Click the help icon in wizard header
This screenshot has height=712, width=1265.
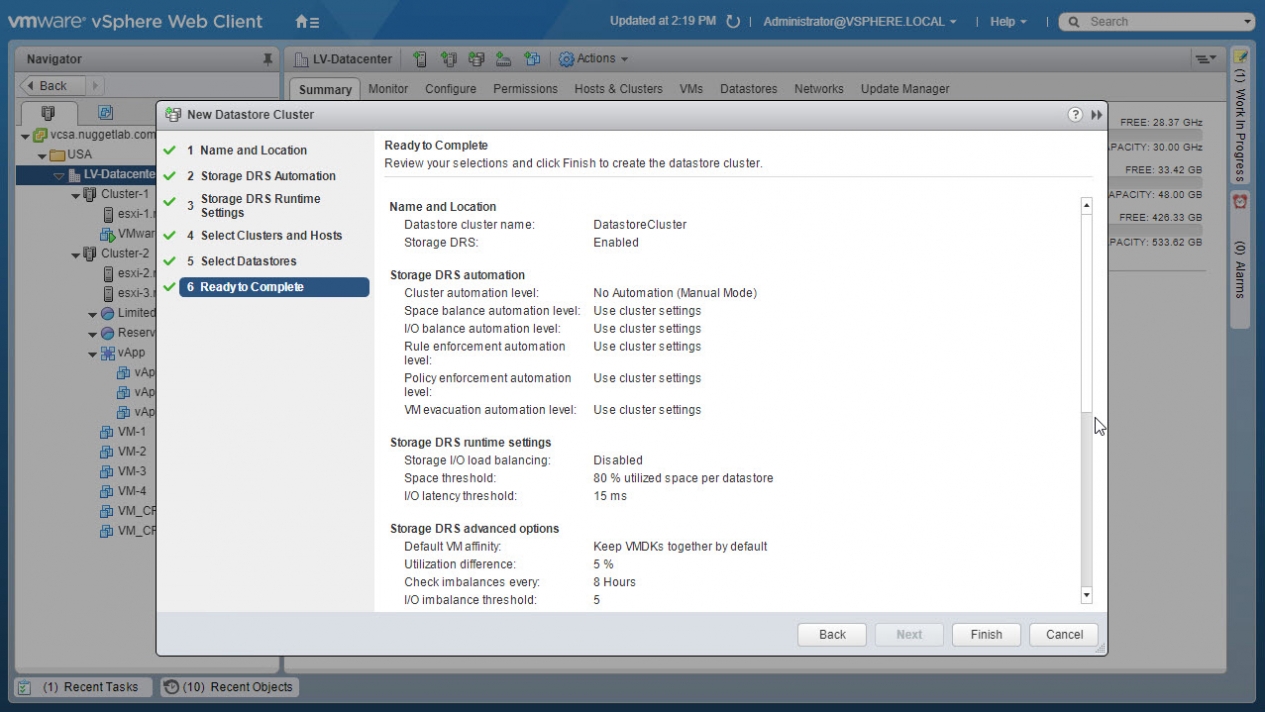point(1076,114)
